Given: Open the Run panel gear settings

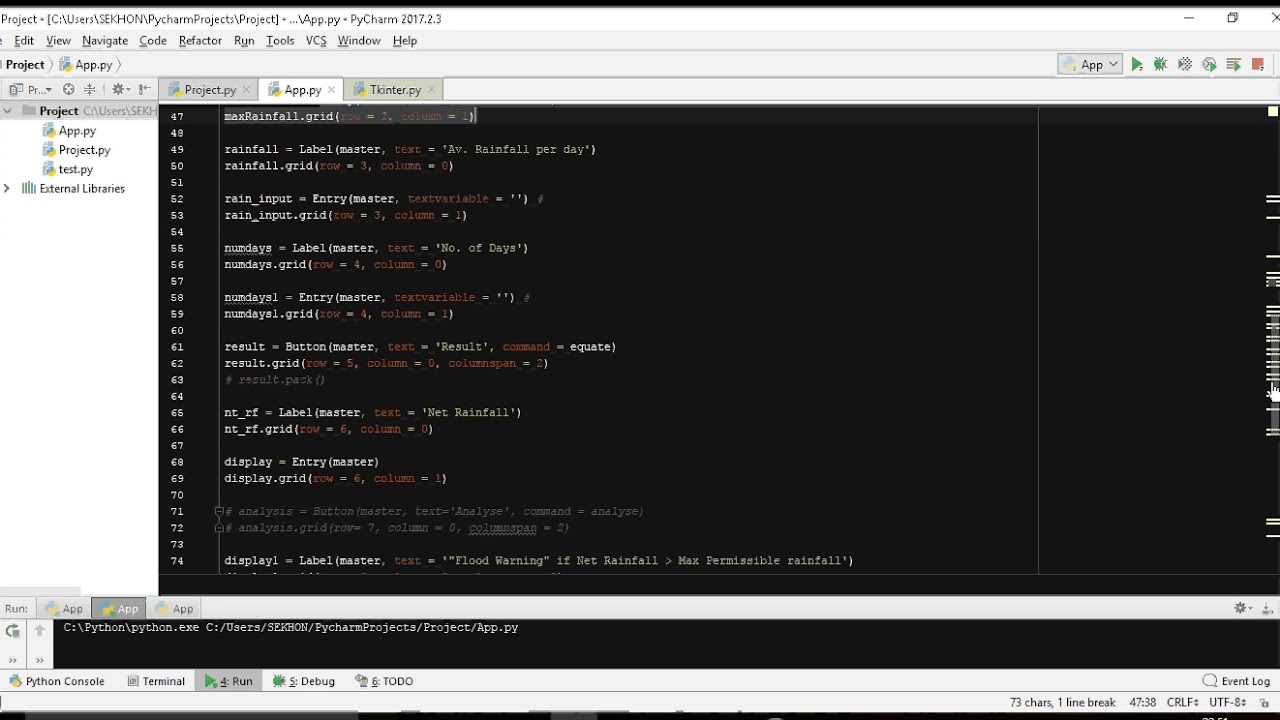Looking at the screenshot, I should pos(1243,608).
